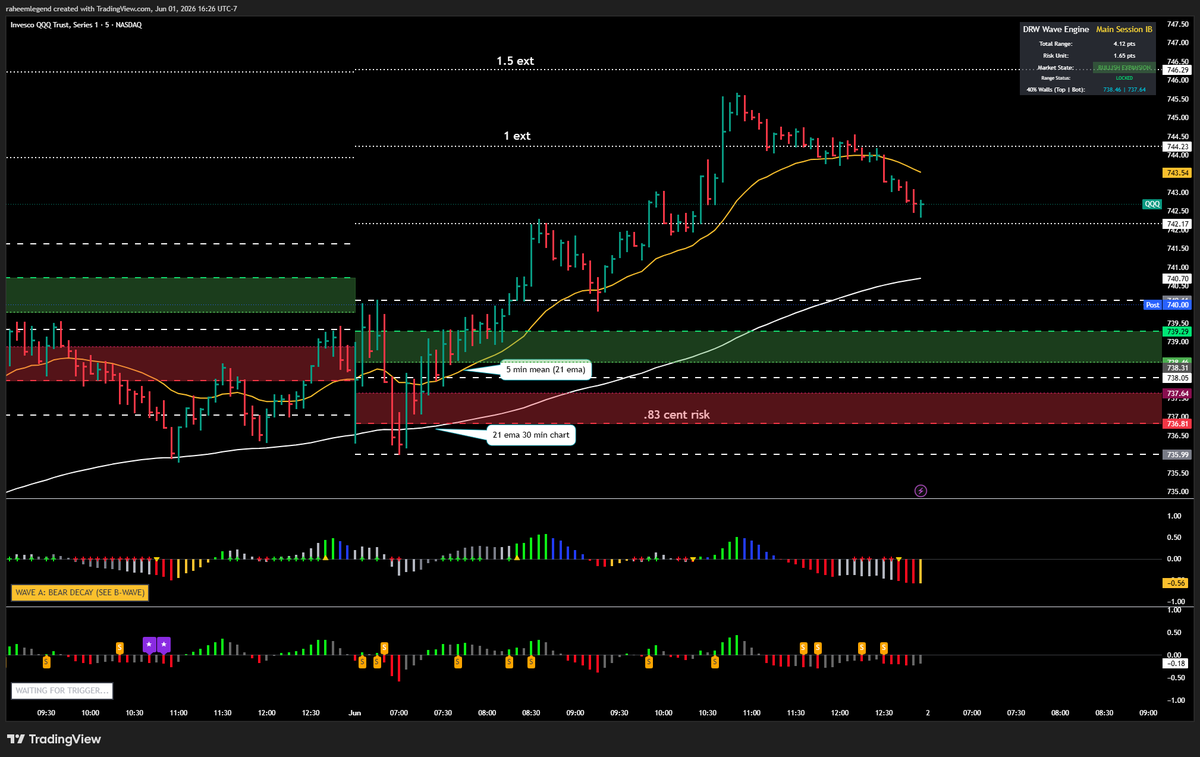
Task: Click the orange 743.54 EMA price label
Action: [x=1177, y=173]
